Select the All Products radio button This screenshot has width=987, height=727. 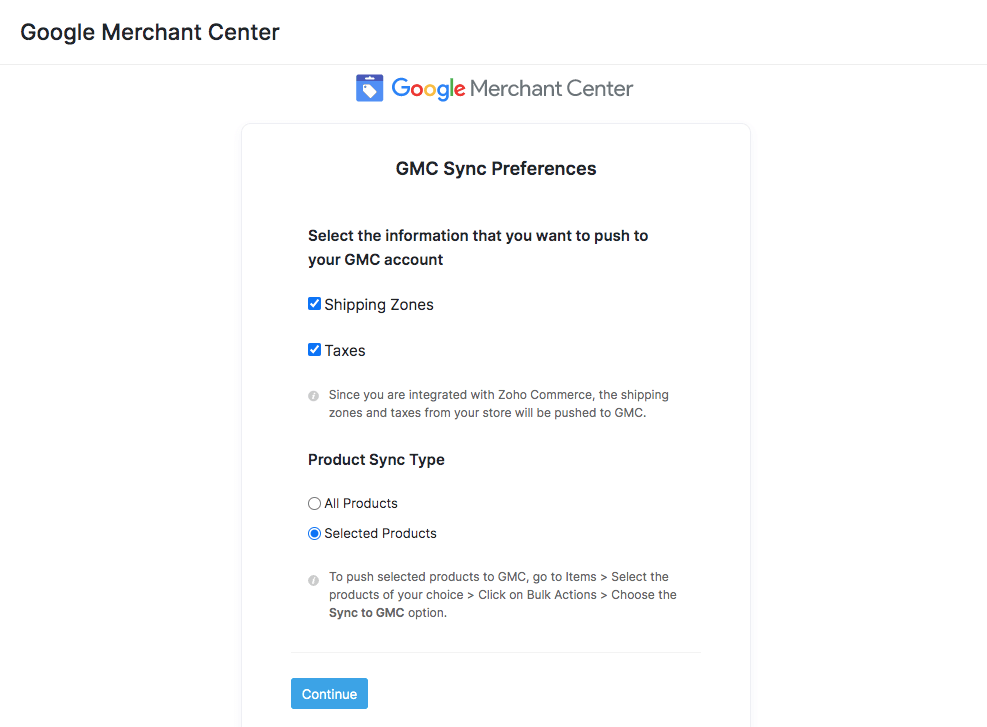coord(314,503)
